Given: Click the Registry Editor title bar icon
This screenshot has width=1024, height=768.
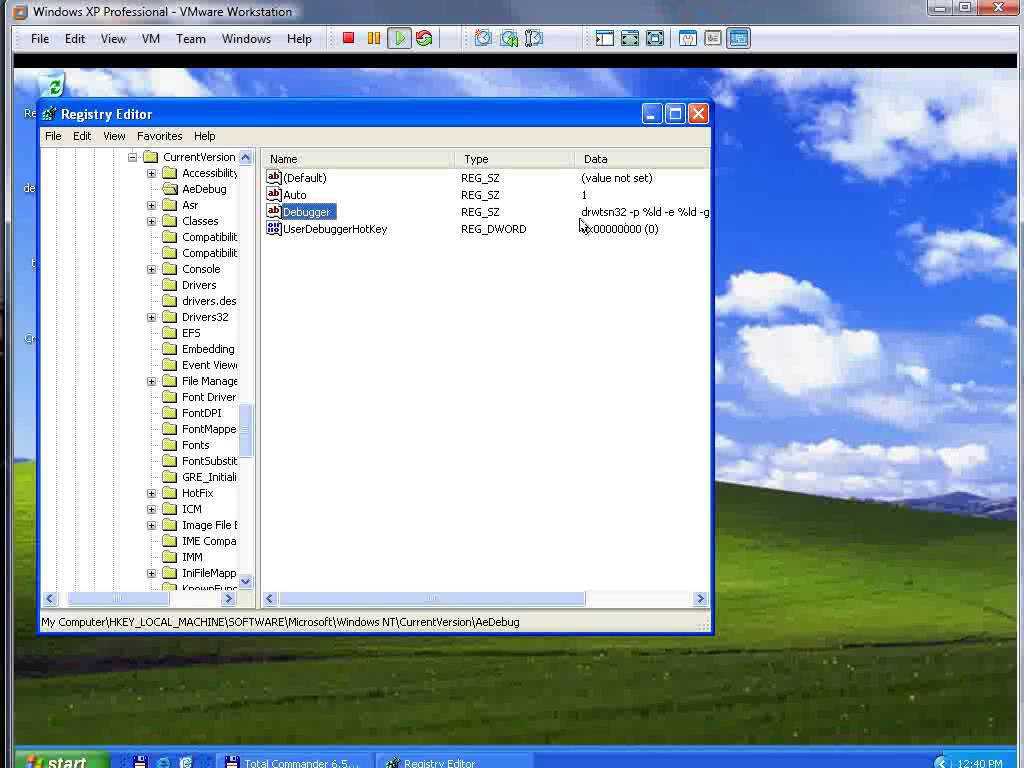Looking at the screenshot, I should [49, 114].
